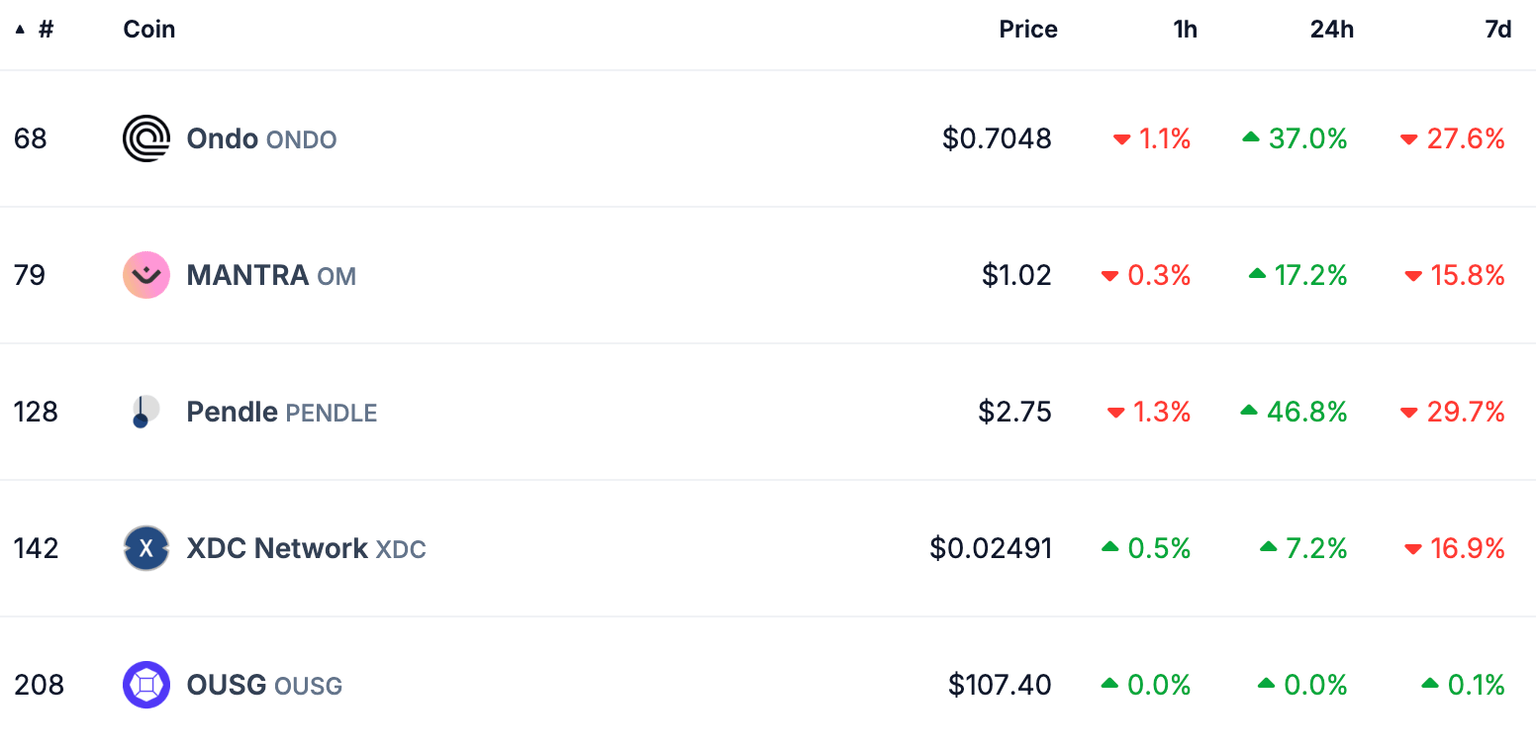This screenshot has height=748, width=1536.
Task: Sort table by Price column header
Action: point(1027,30)
